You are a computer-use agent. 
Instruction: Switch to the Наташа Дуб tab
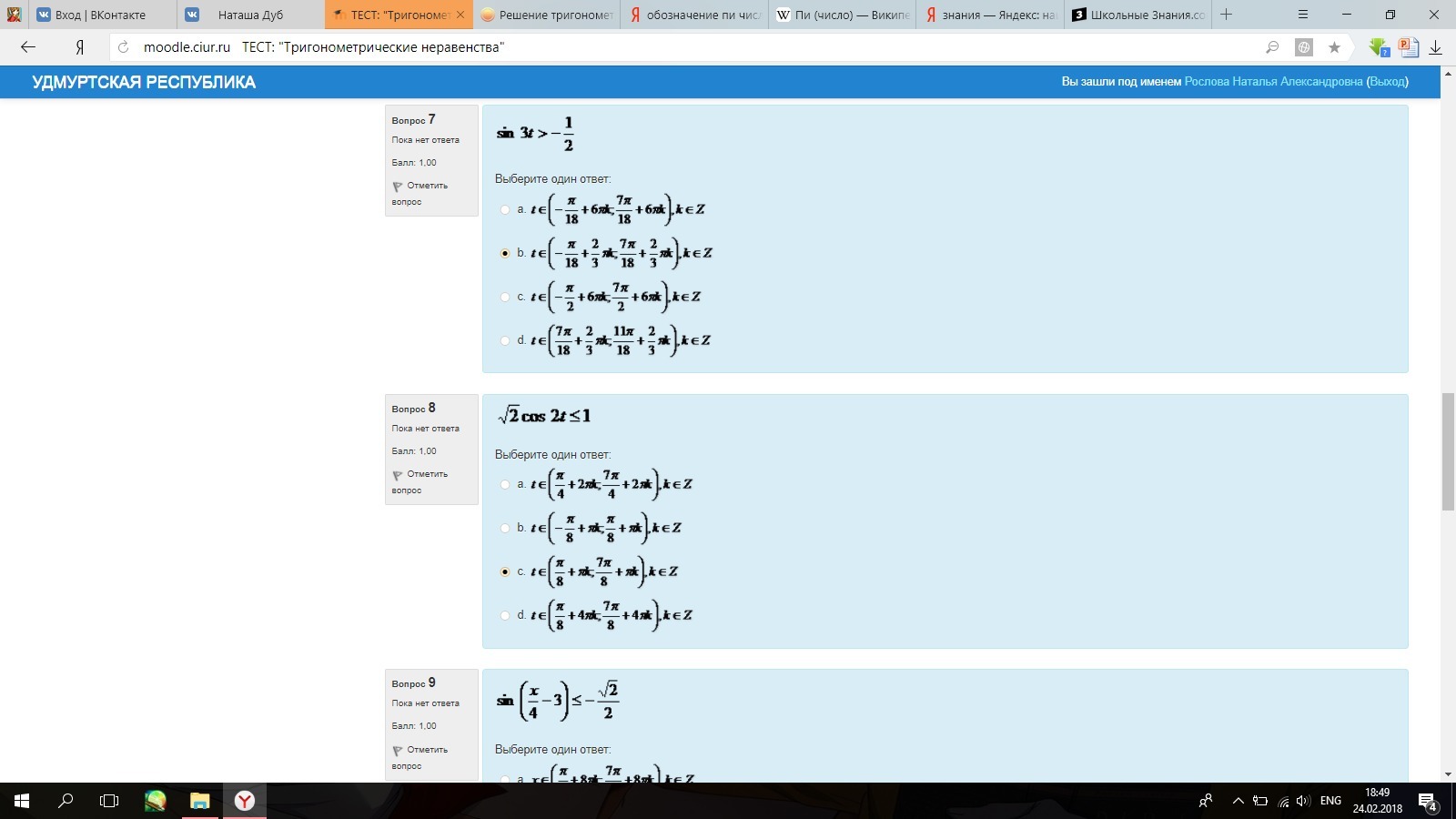[250, 15]
